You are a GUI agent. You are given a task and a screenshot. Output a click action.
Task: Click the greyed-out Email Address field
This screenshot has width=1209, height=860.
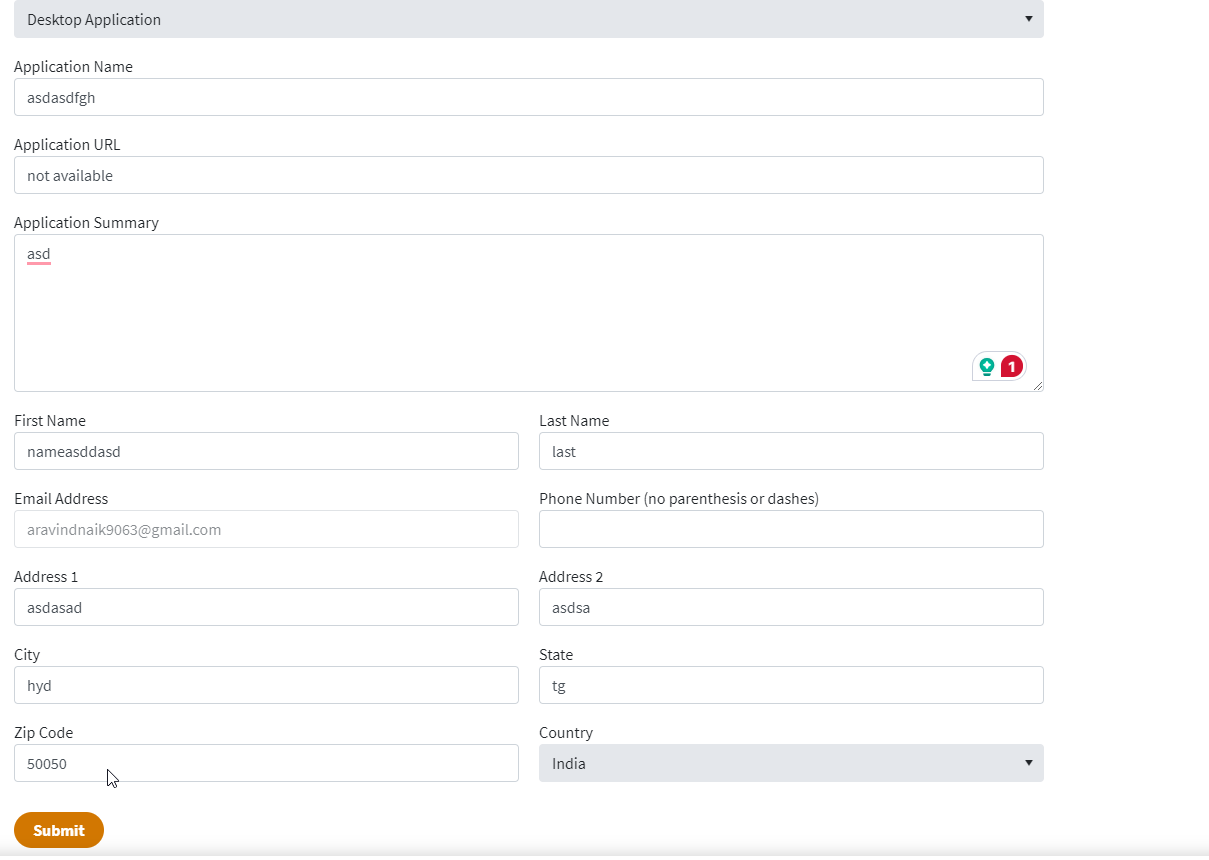266,529
